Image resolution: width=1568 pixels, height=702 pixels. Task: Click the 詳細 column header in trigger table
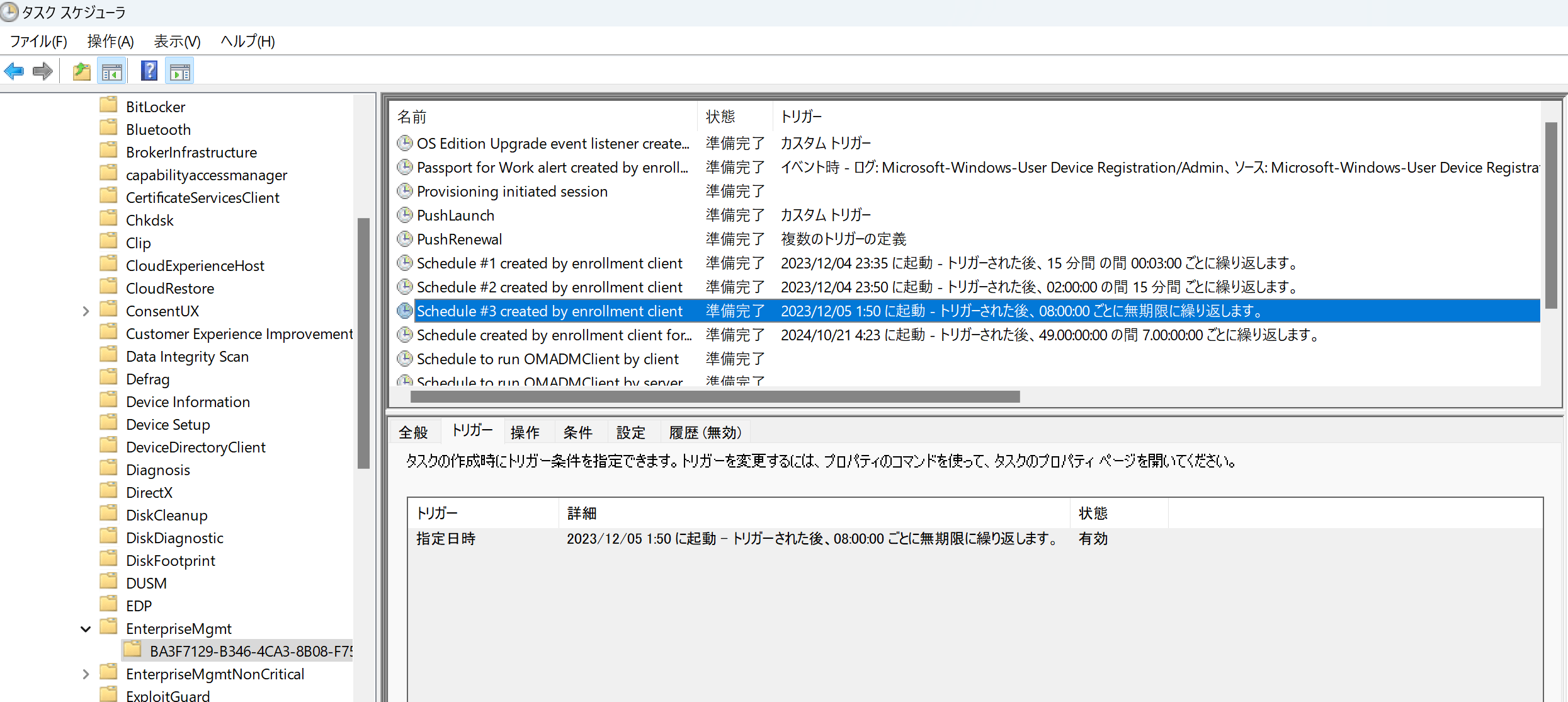point(815,514)
